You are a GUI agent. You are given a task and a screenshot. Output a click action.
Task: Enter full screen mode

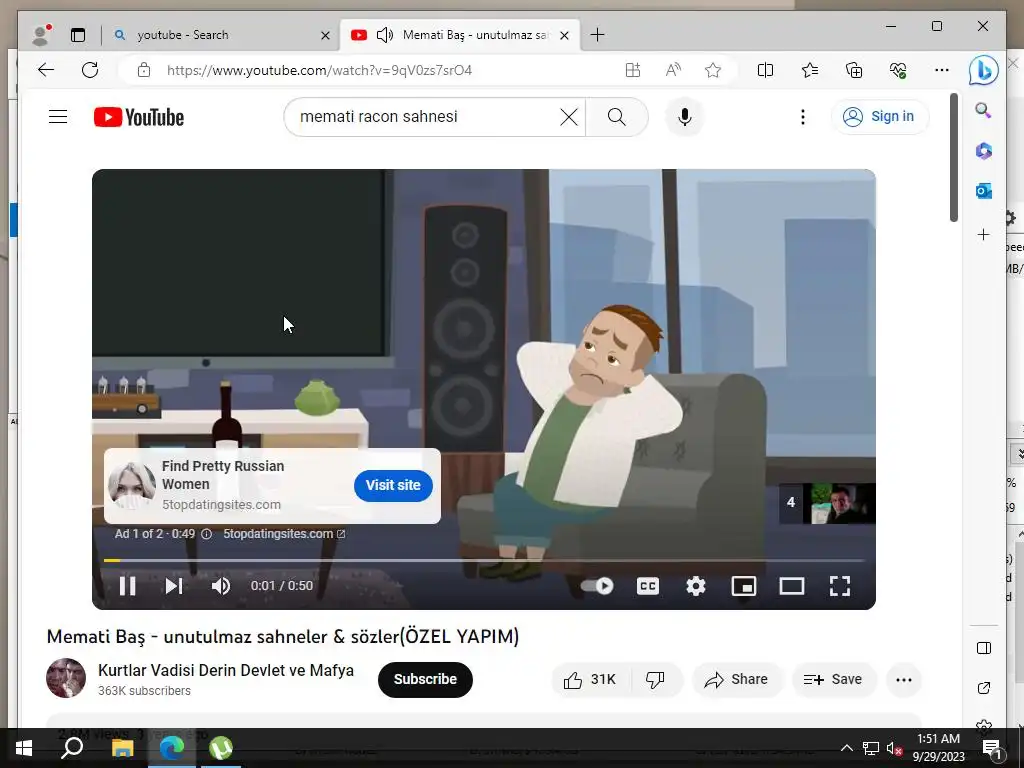coord(840,586)
